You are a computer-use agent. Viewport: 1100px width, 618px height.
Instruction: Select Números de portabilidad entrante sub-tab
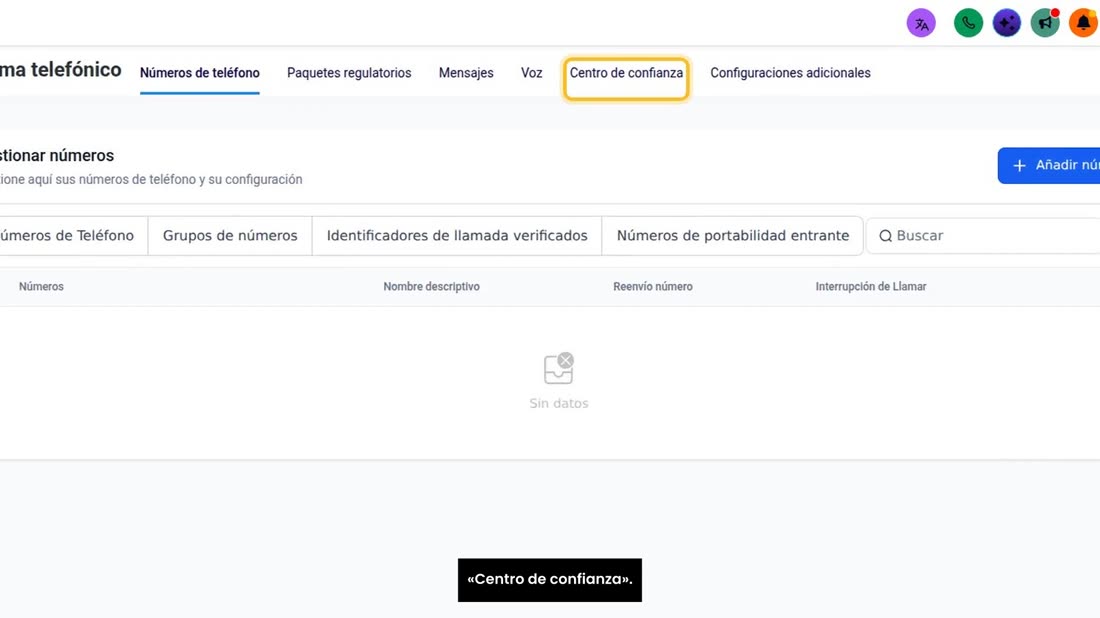click(x=732, y=236)
